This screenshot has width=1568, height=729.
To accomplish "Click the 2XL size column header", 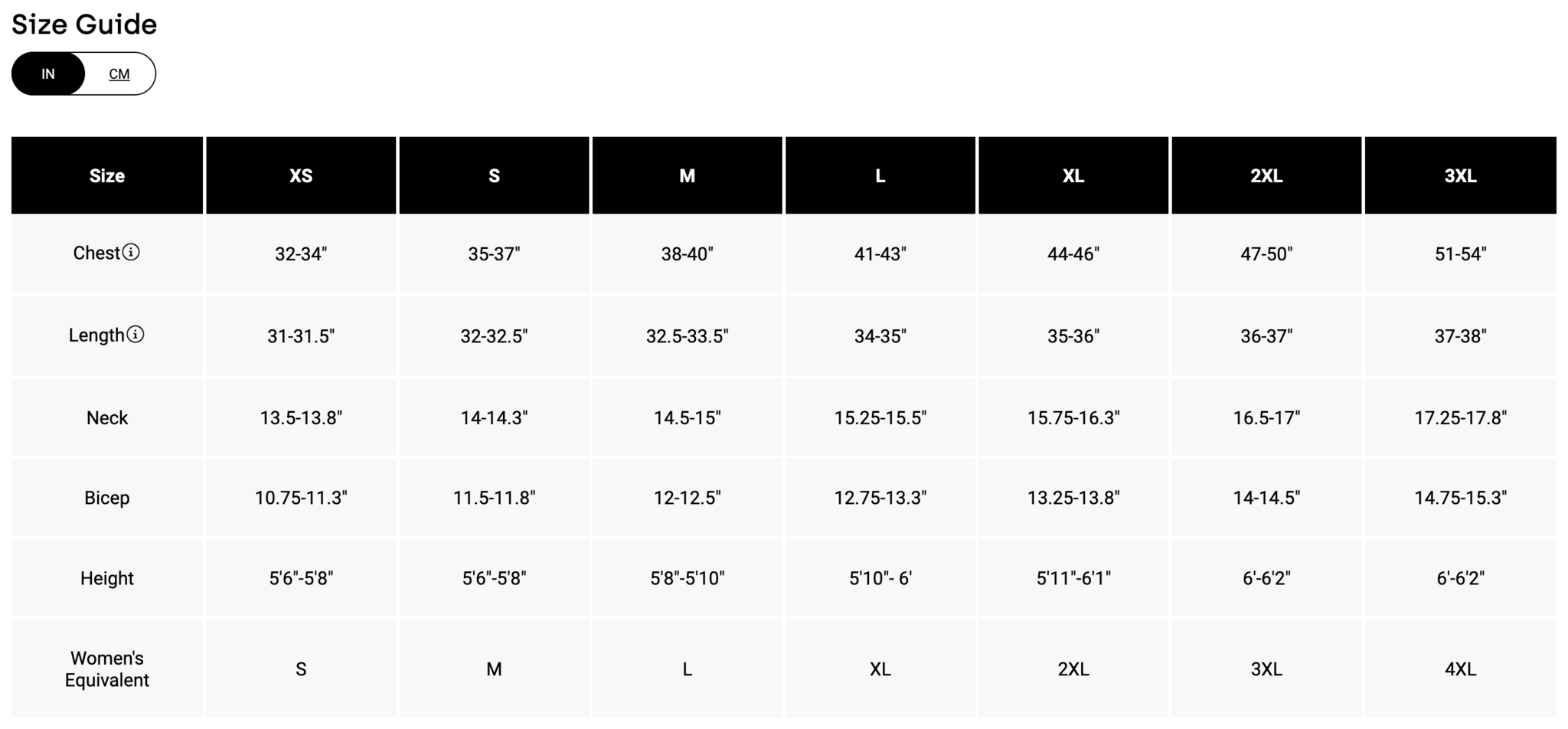I will pos(1266,175).
